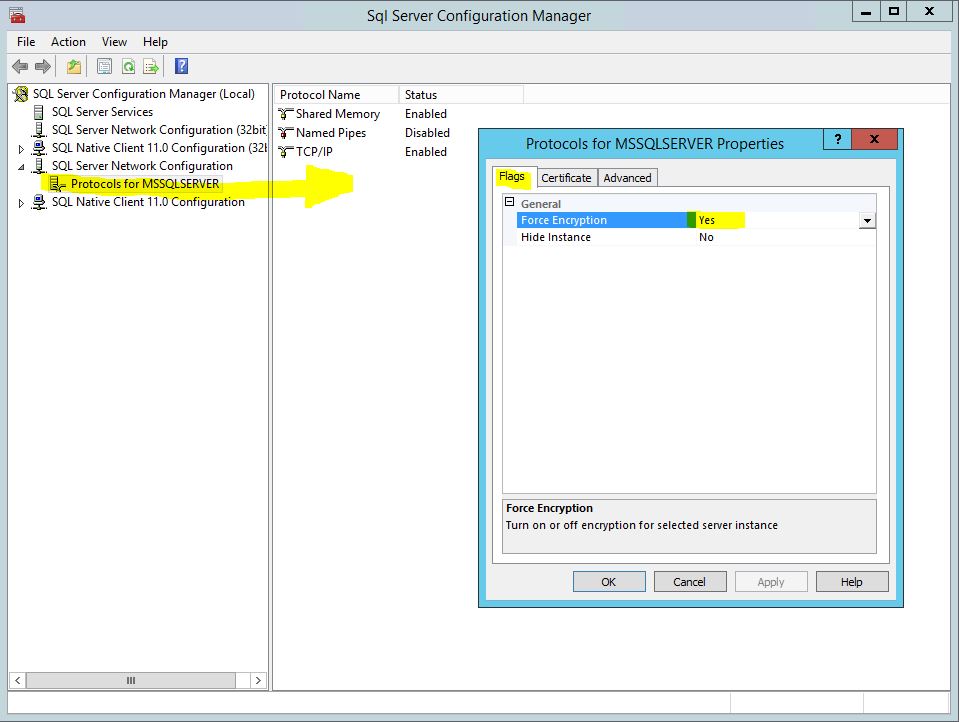Click the dialog's question mark help button

(x=838, y=139)
